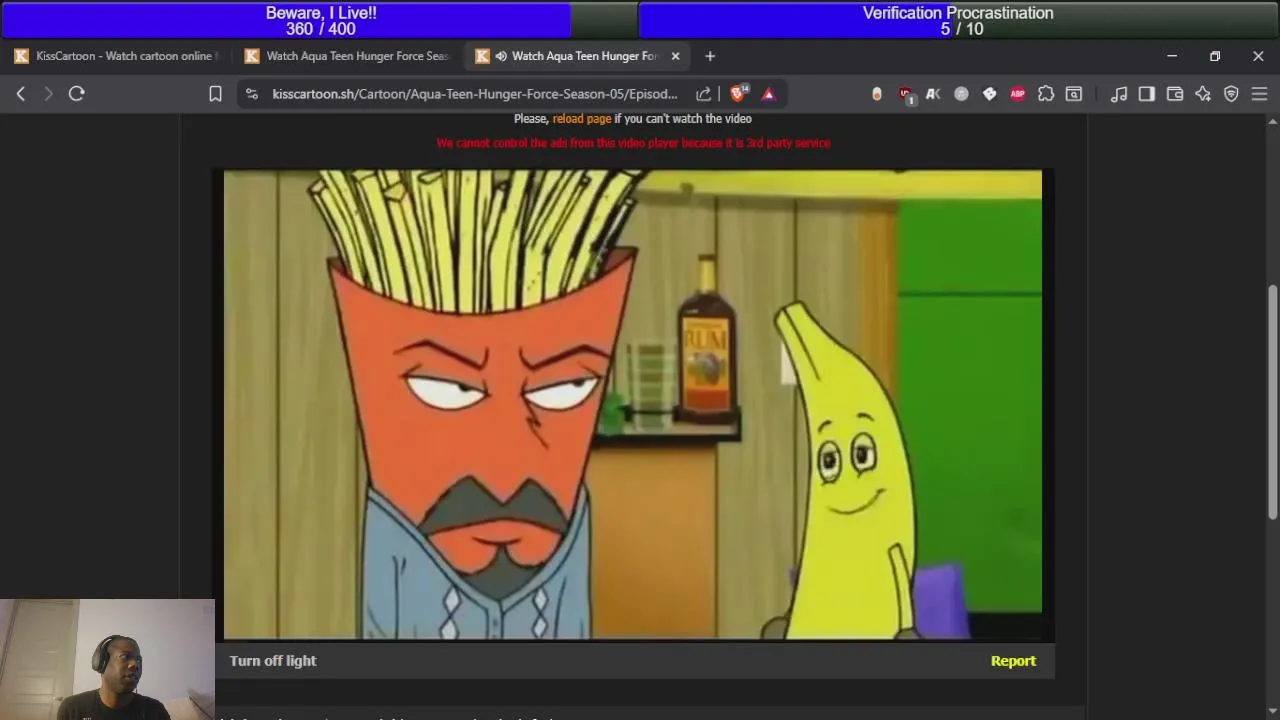The width and height of the screenshot is (1280, 720).
Task: Click the tab search window icon
Action: point(1074,94)
